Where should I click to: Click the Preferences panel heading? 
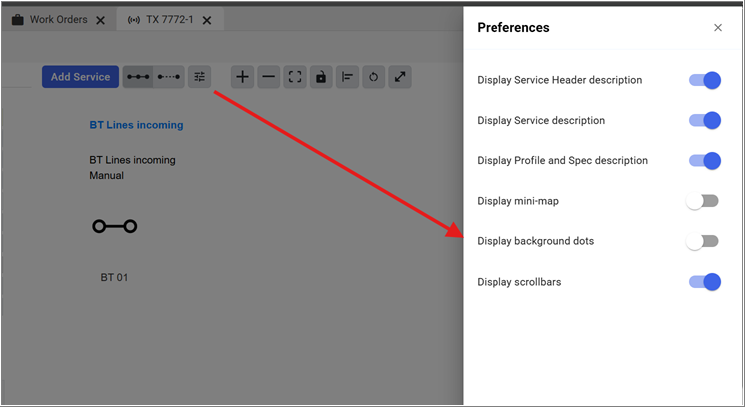tap(513, 28)
